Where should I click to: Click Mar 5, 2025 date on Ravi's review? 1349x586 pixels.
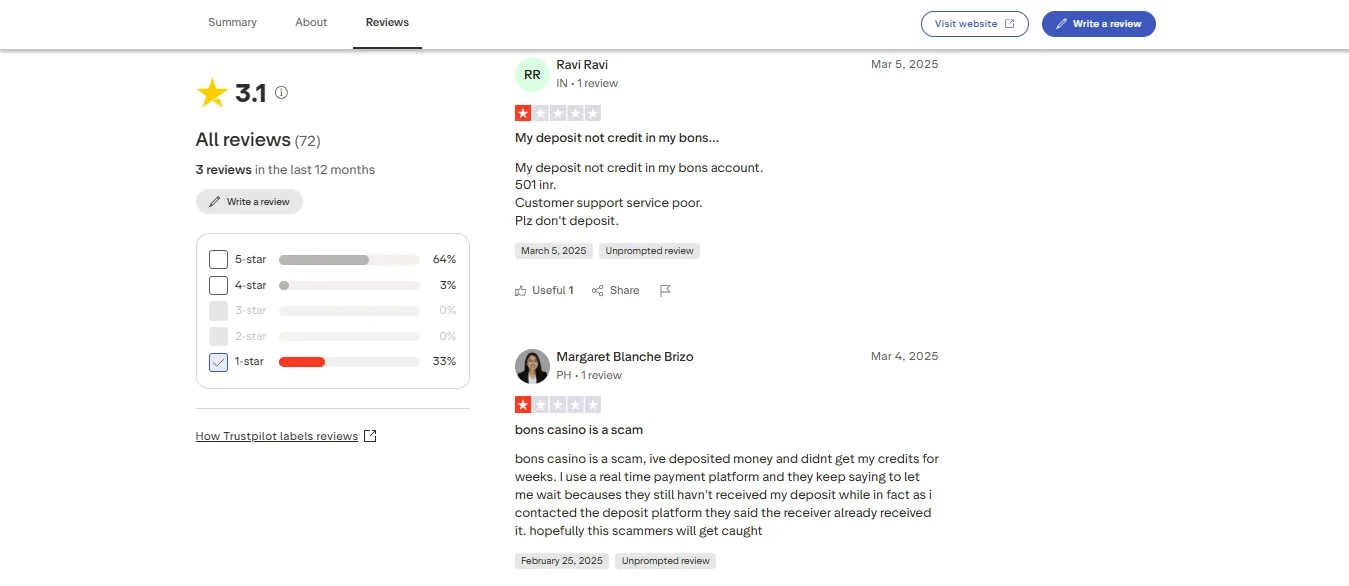[905, 64]
